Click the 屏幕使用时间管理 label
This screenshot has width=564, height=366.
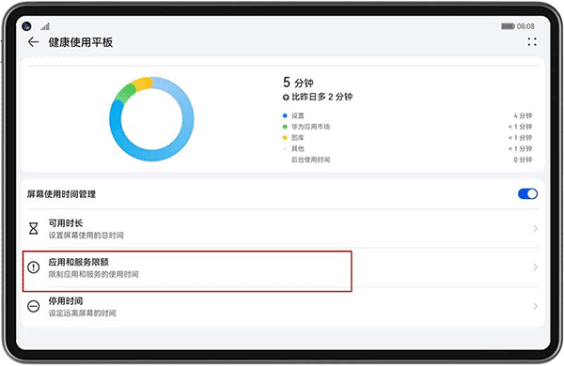coord(61,194)
